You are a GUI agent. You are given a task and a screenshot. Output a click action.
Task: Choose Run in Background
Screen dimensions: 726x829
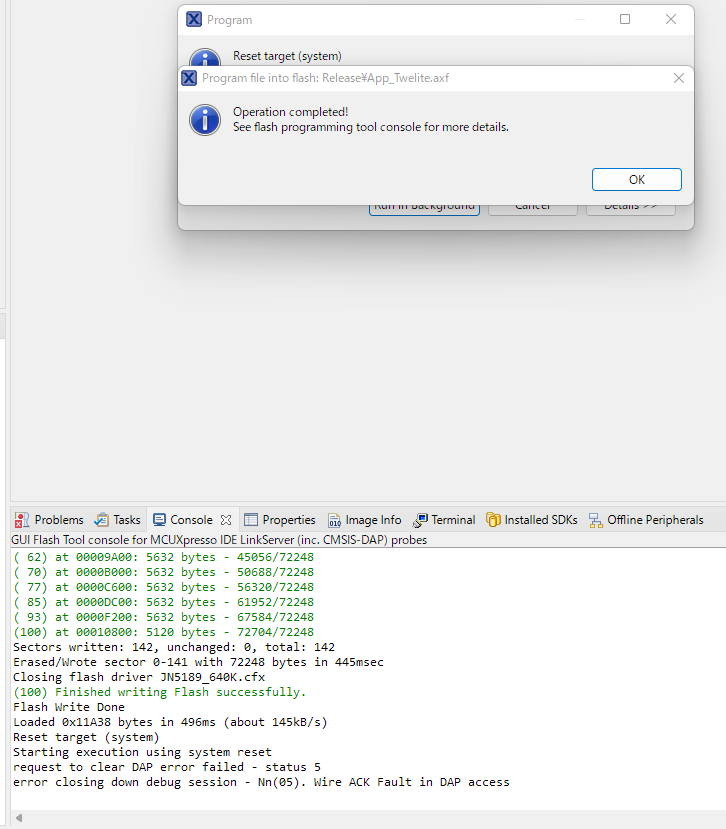click(x=424, y=206)
